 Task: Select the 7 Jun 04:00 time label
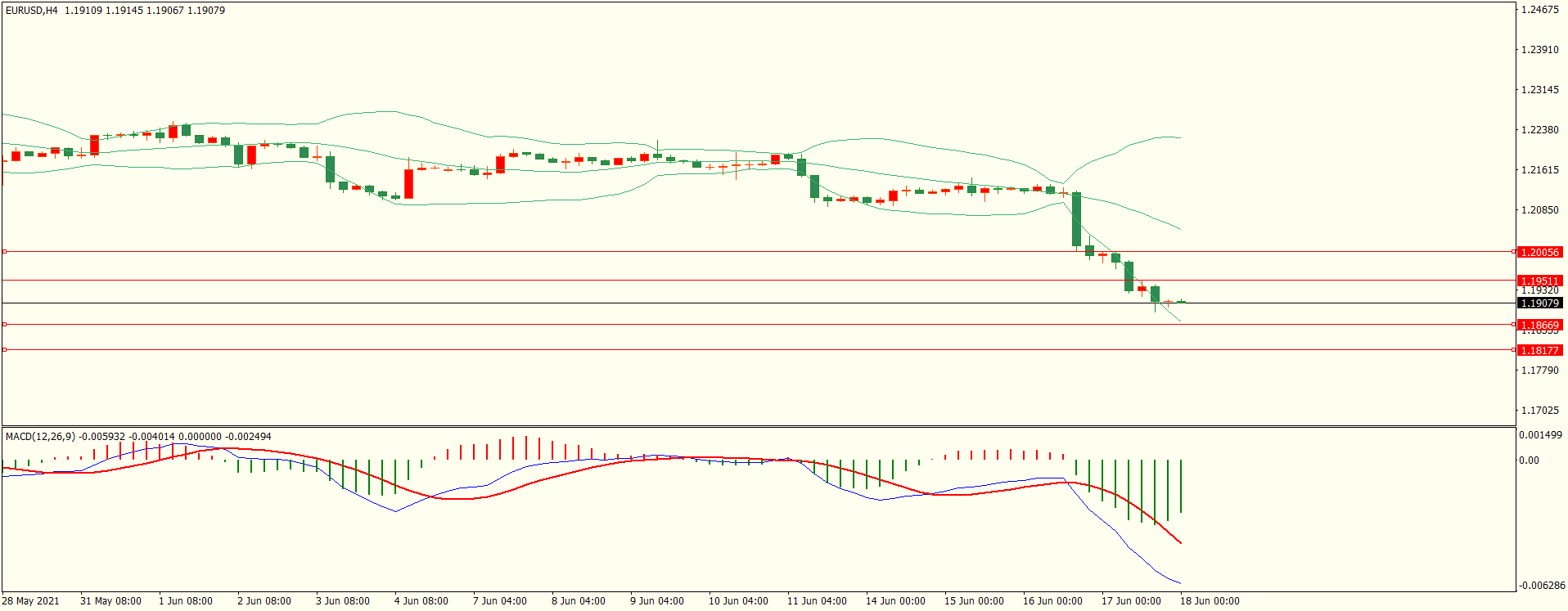coord(499,601)
